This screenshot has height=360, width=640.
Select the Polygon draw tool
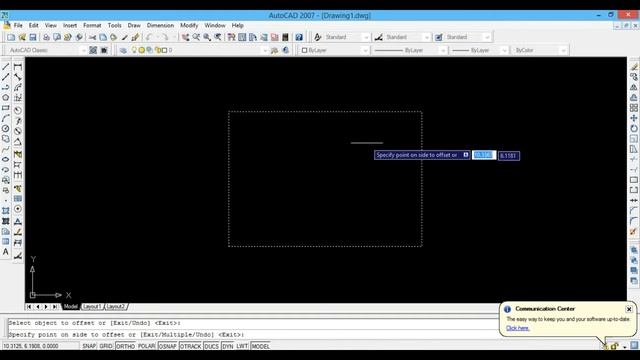click(x=6, y=98)
